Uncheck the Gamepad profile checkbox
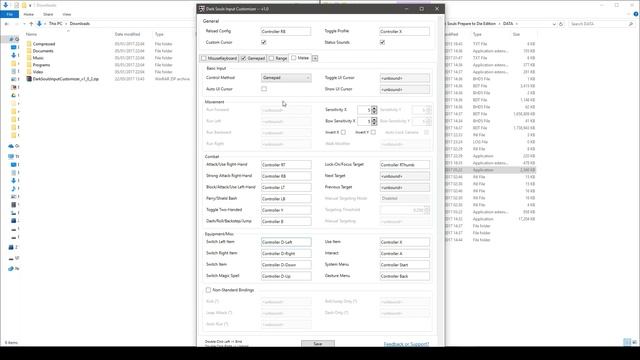The image size is (640, 360). click(244, 58)
